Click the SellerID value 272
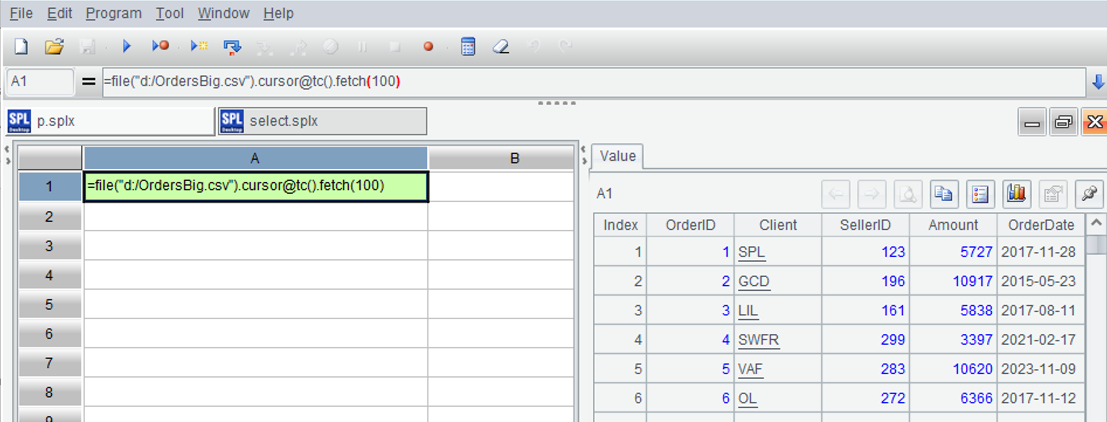The width and height of the screenshot is (1107, 422). [892, 399]
